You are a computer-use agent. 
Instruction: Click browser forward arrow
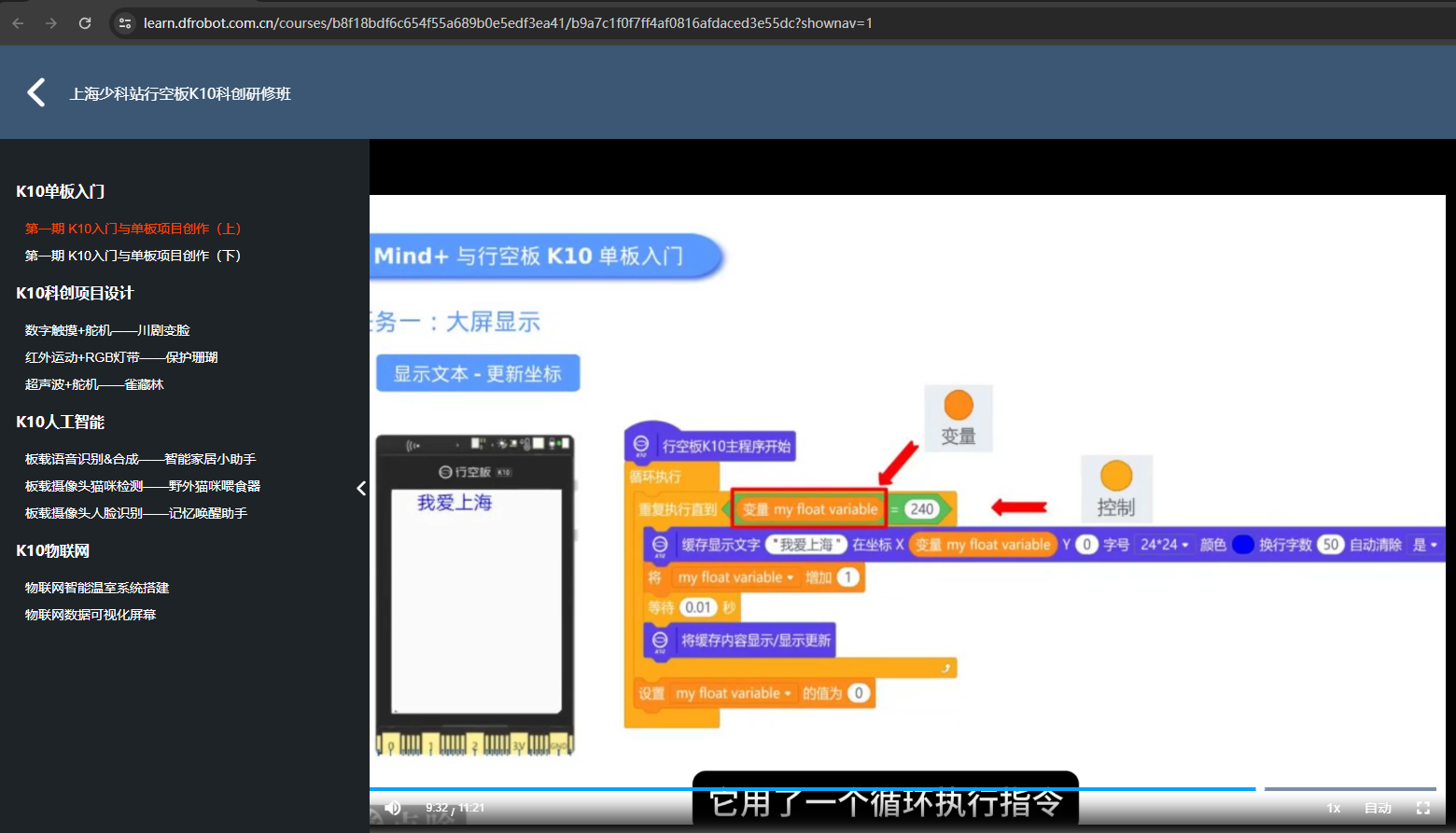point(51,23)
